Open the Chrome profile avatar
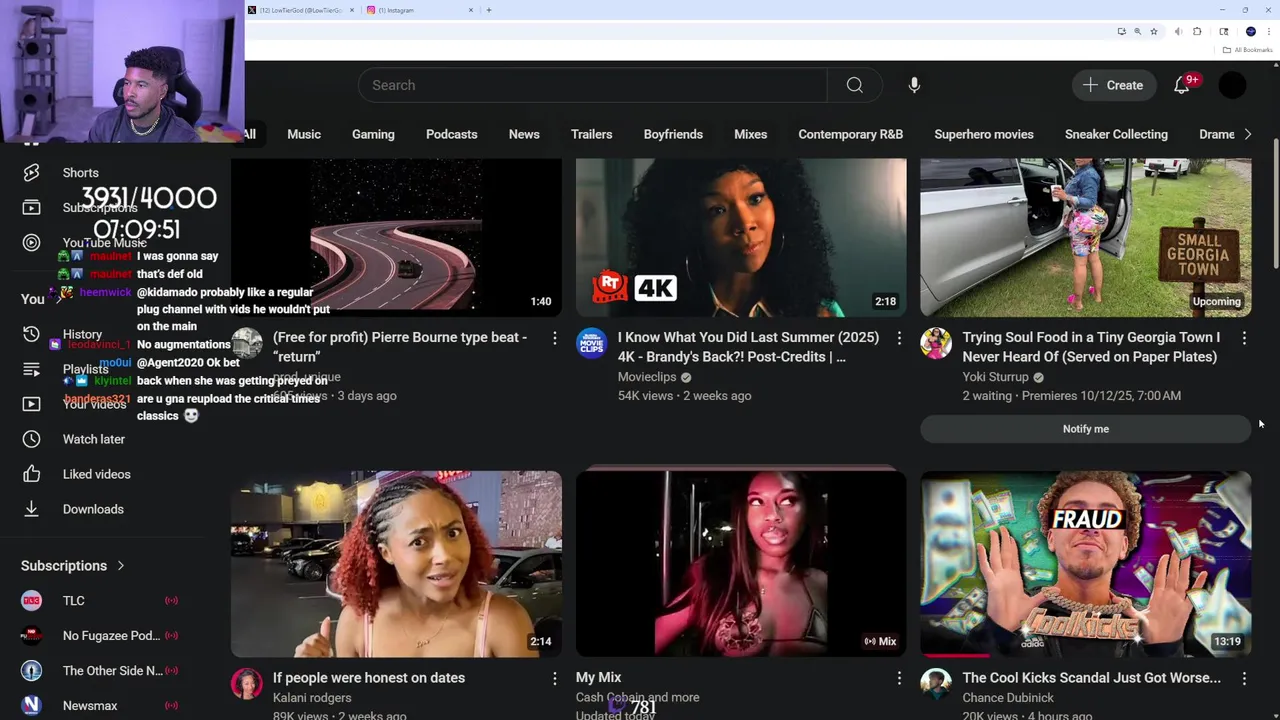Viewport: 1280px width, 720px height. [1250, 31]
